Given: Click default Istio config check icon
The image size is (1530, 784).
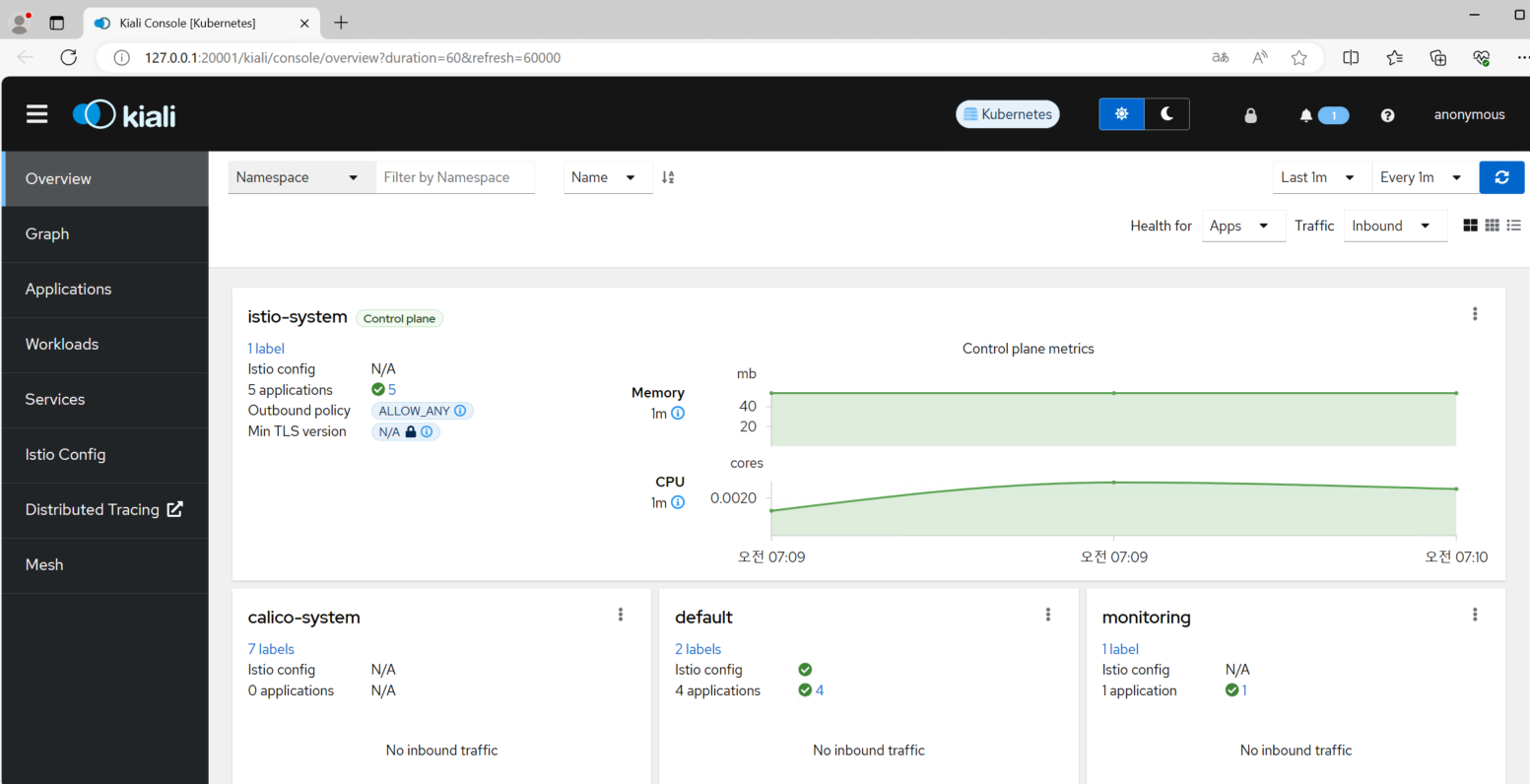Looking at the screenshot, I should point(805,670).
